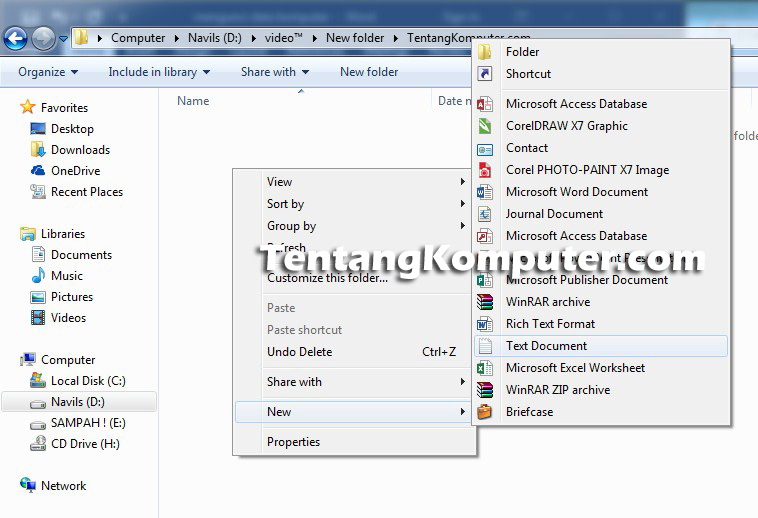Expand breadcrumb arrow after Computer
This screenshot has width=758, height=518.
[176, 38]
